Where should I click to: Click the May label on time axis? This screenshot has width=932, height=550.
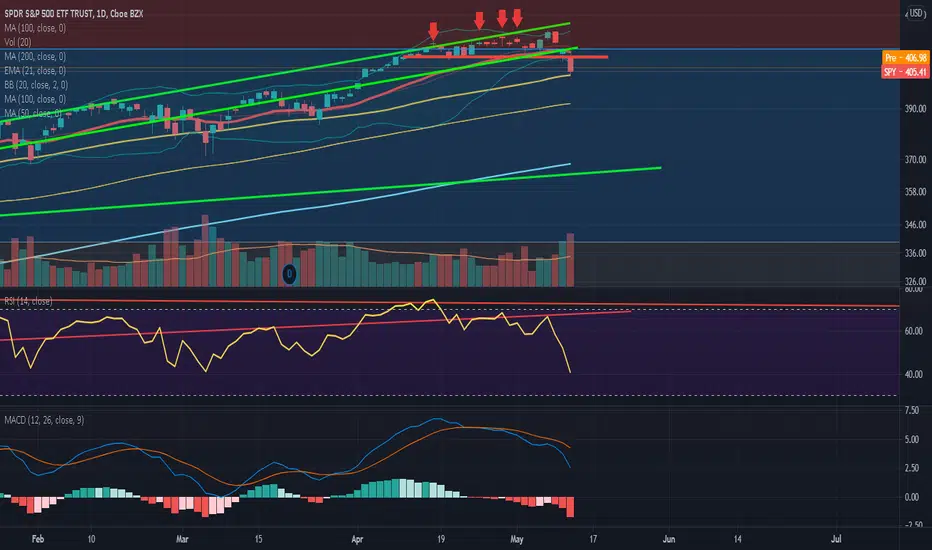pos(517,539)
